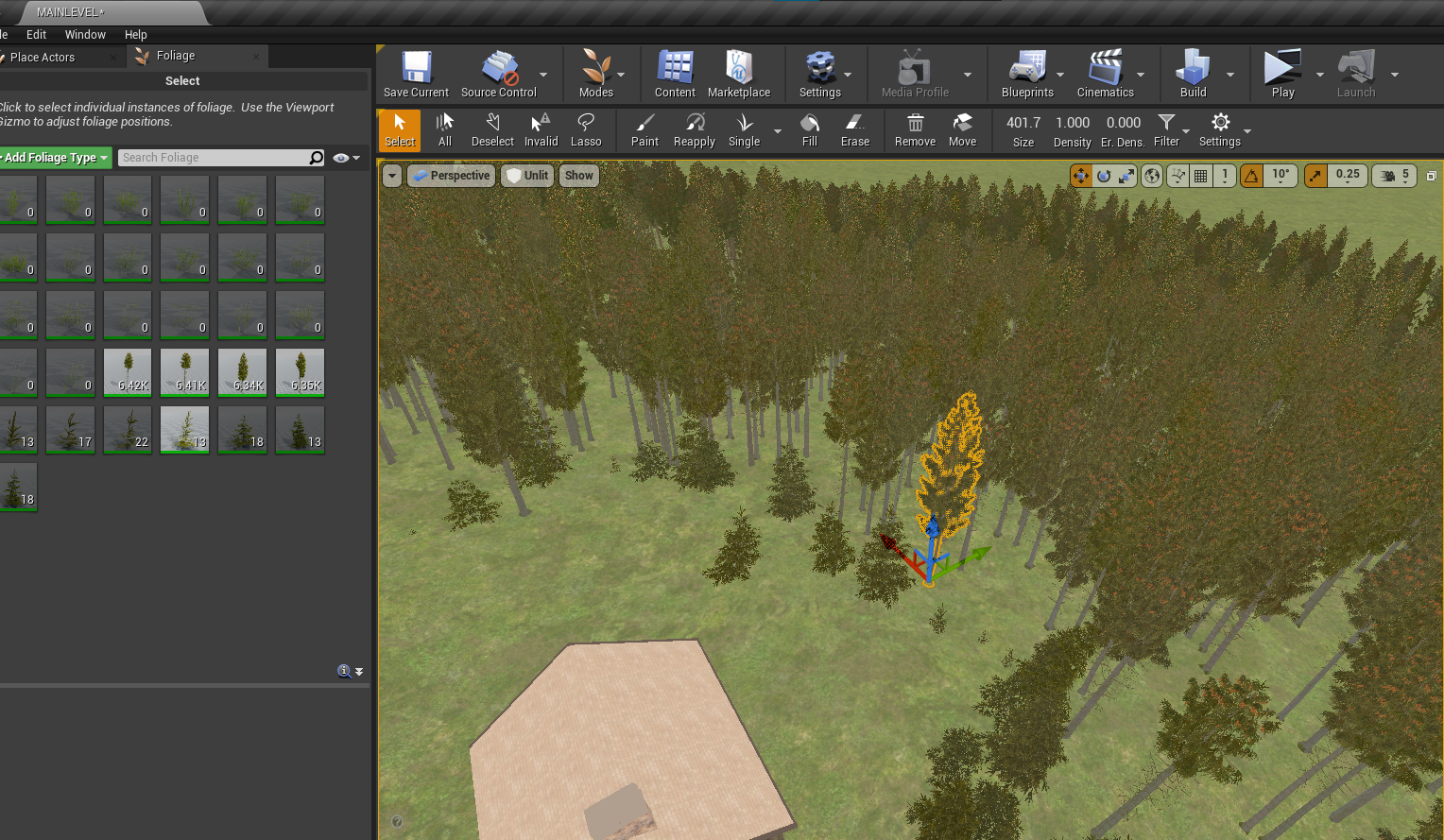The image size is (1444, 840).
Task: Toggle world/local coordinate space globe
Action: 1152,176
